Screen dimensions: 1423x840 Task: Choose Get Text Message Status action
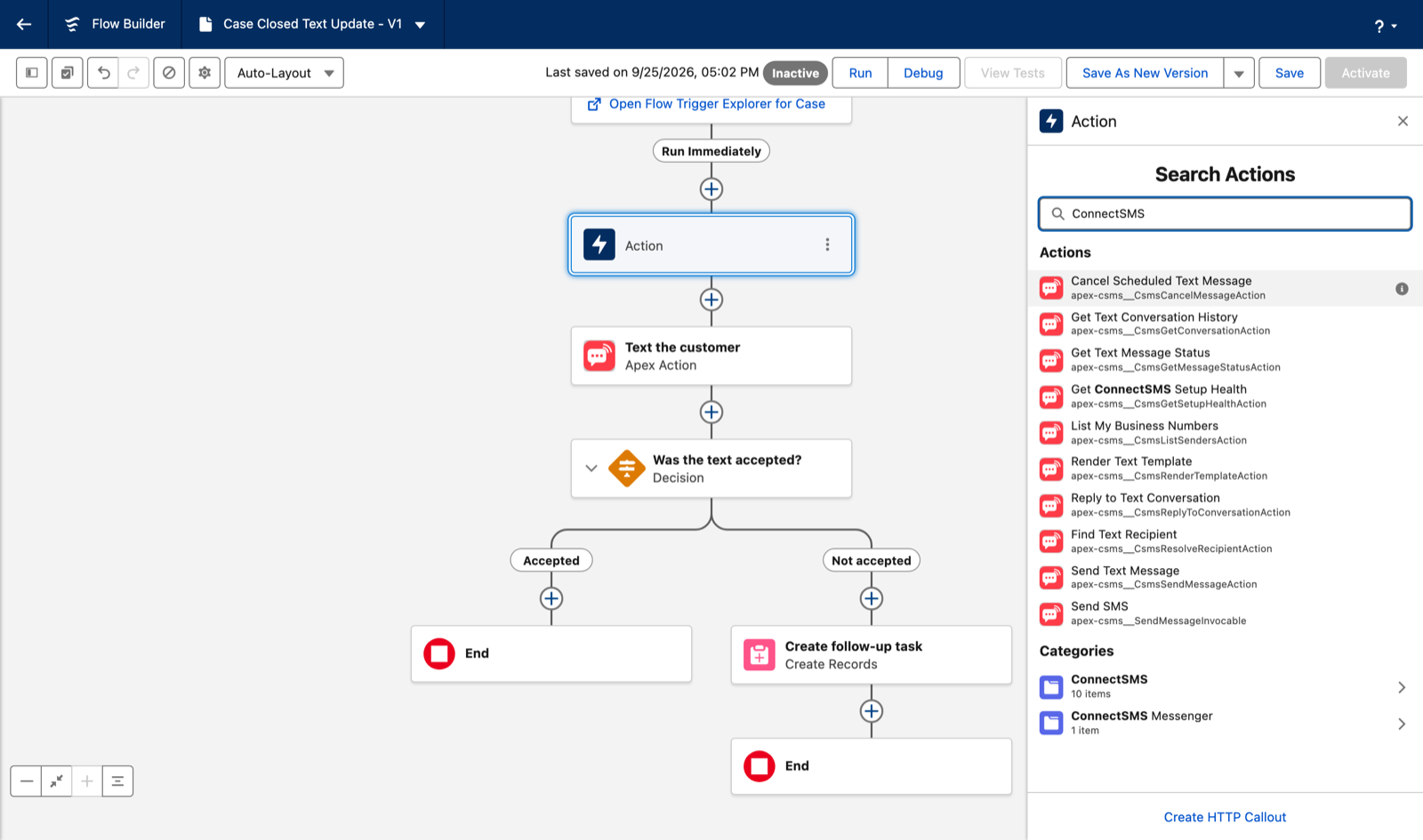coord(1225,360)
